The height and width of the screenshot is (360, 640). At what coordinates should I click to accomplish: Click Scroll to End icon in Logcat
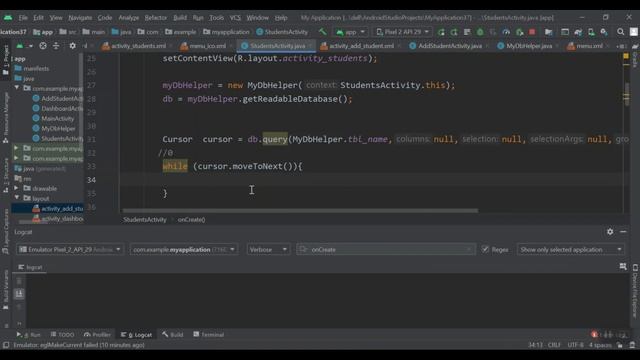(x=19, y=294)
